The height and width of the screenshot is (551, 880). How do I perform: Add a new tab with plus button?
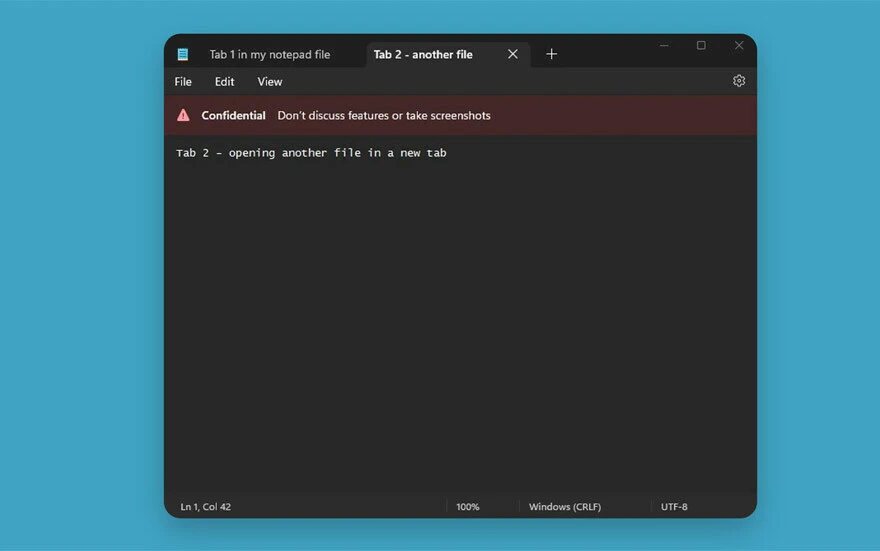551,54
